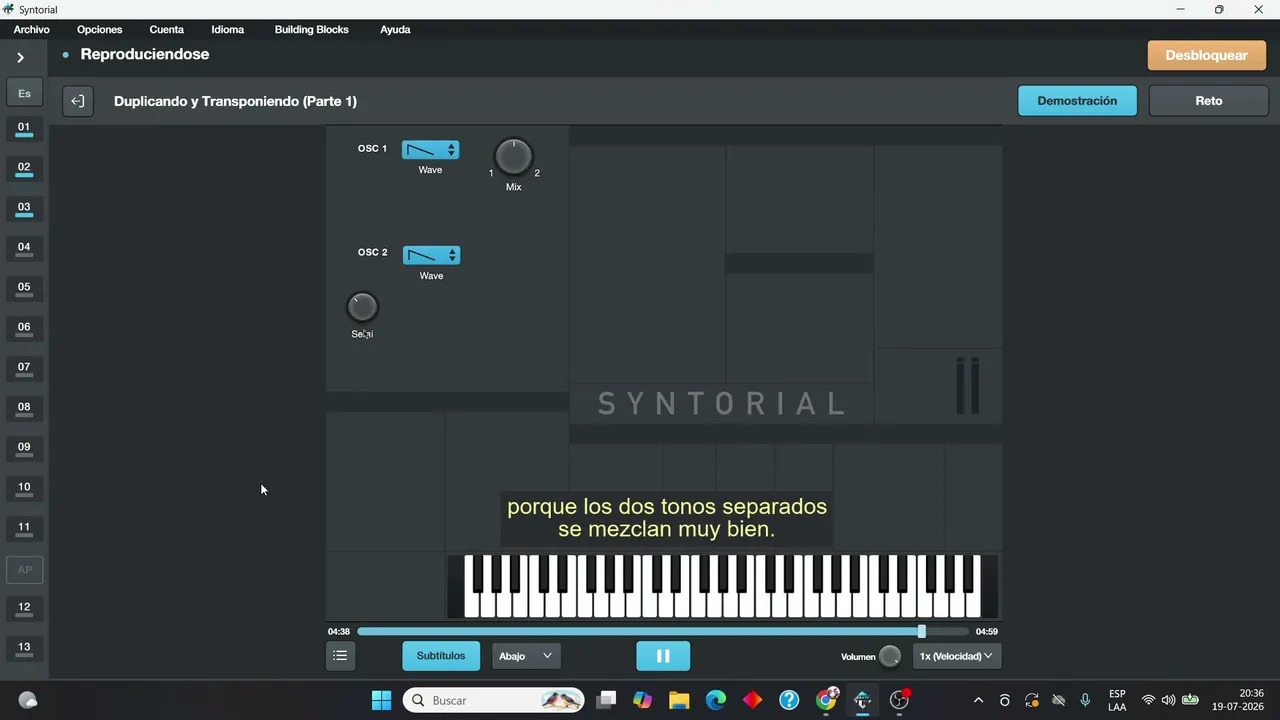Toggle Subtítulos on or off

[x=441, y=656]
